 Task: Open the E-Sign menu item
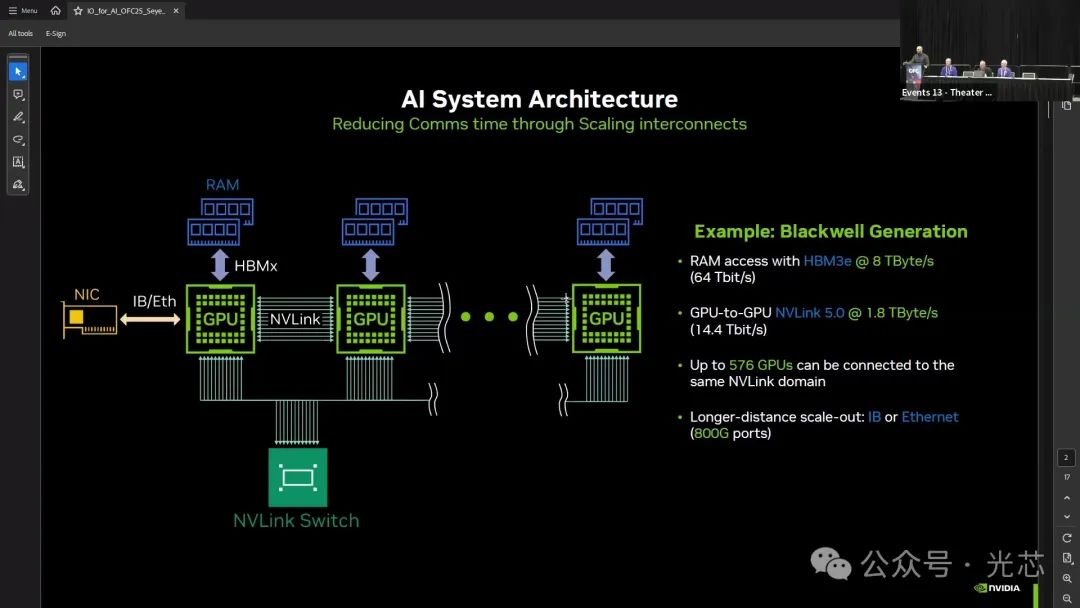tap(56, 33)
